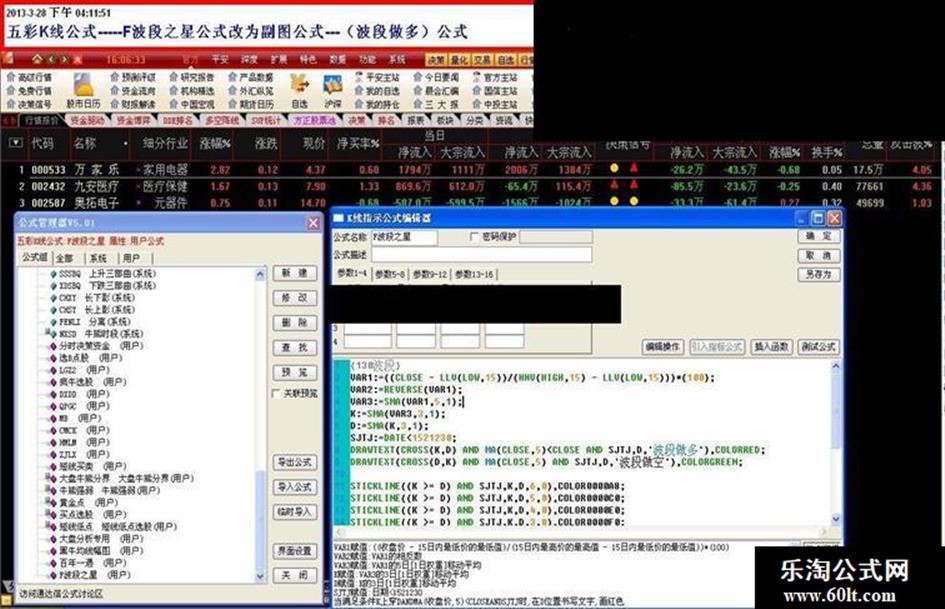Open the 股市日历 calendar icon
The height and width of the screenshot is (609, 945).
[83, 91]
